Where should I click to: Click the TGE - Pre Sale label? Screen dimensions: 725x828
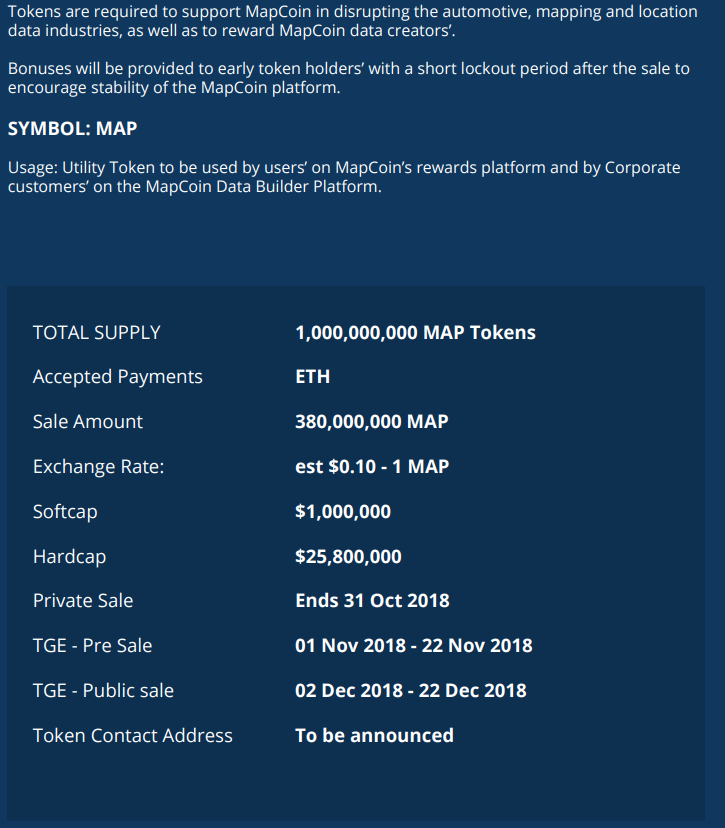click(92, 646)
